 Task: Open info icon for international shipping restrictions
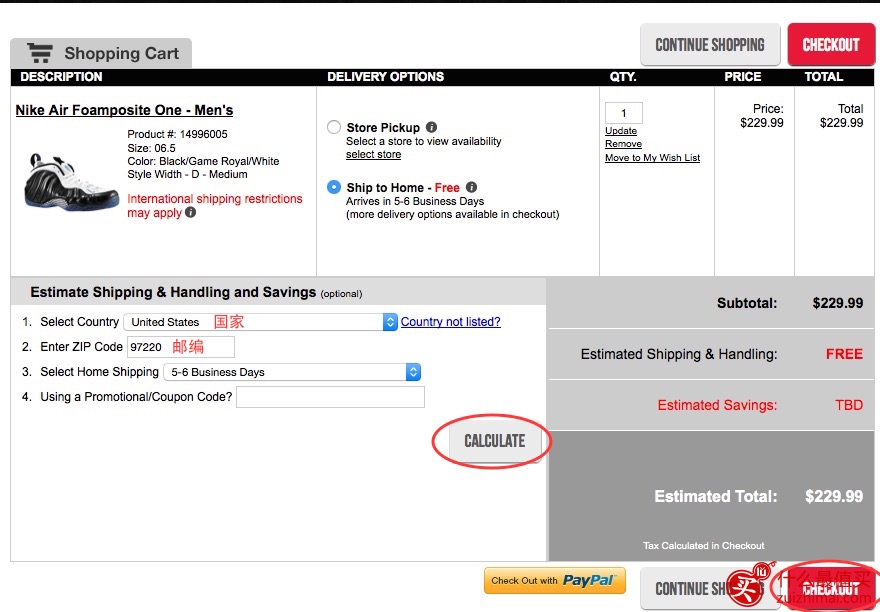[x=191, y=212]
